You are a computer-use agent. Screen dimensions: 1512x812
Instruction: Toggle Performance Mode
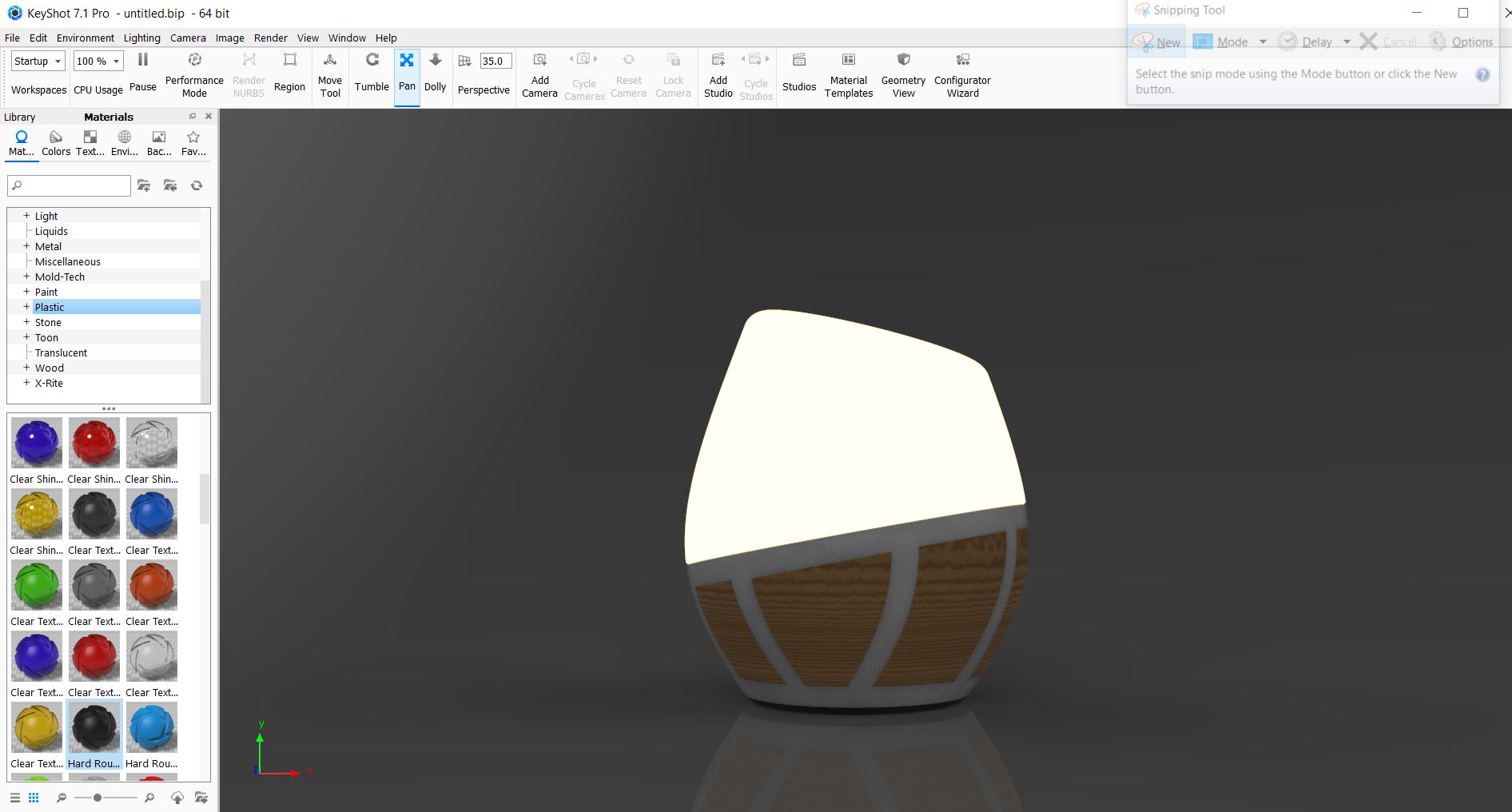pyautogui.click(x=194, y=74)
